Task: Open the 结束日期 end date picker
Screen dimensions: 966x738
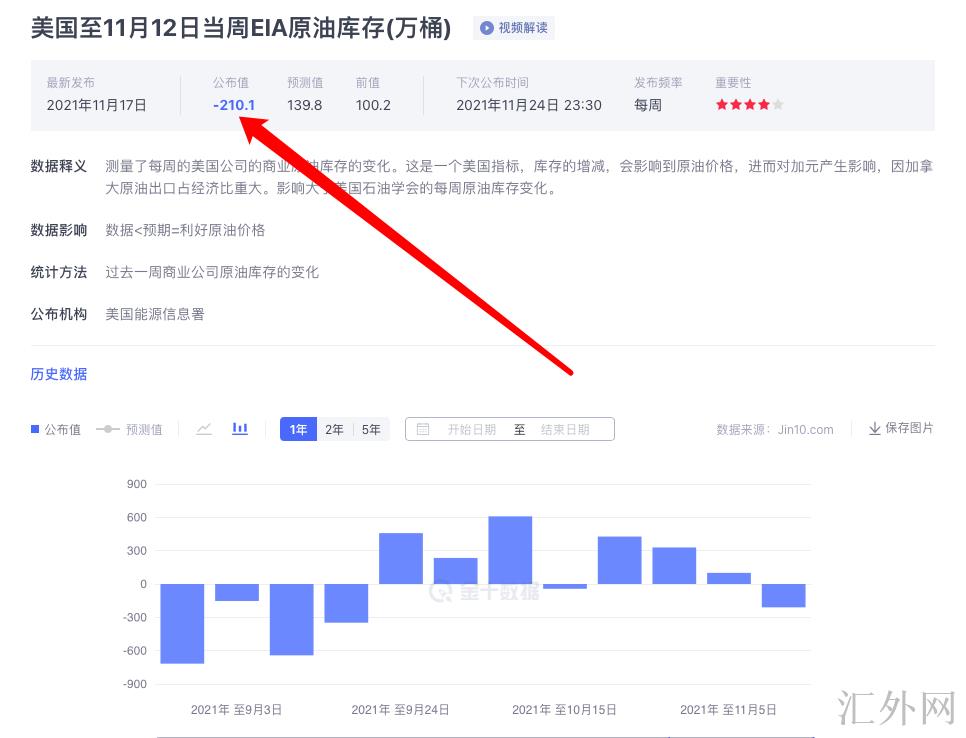Action: point(564,429)
